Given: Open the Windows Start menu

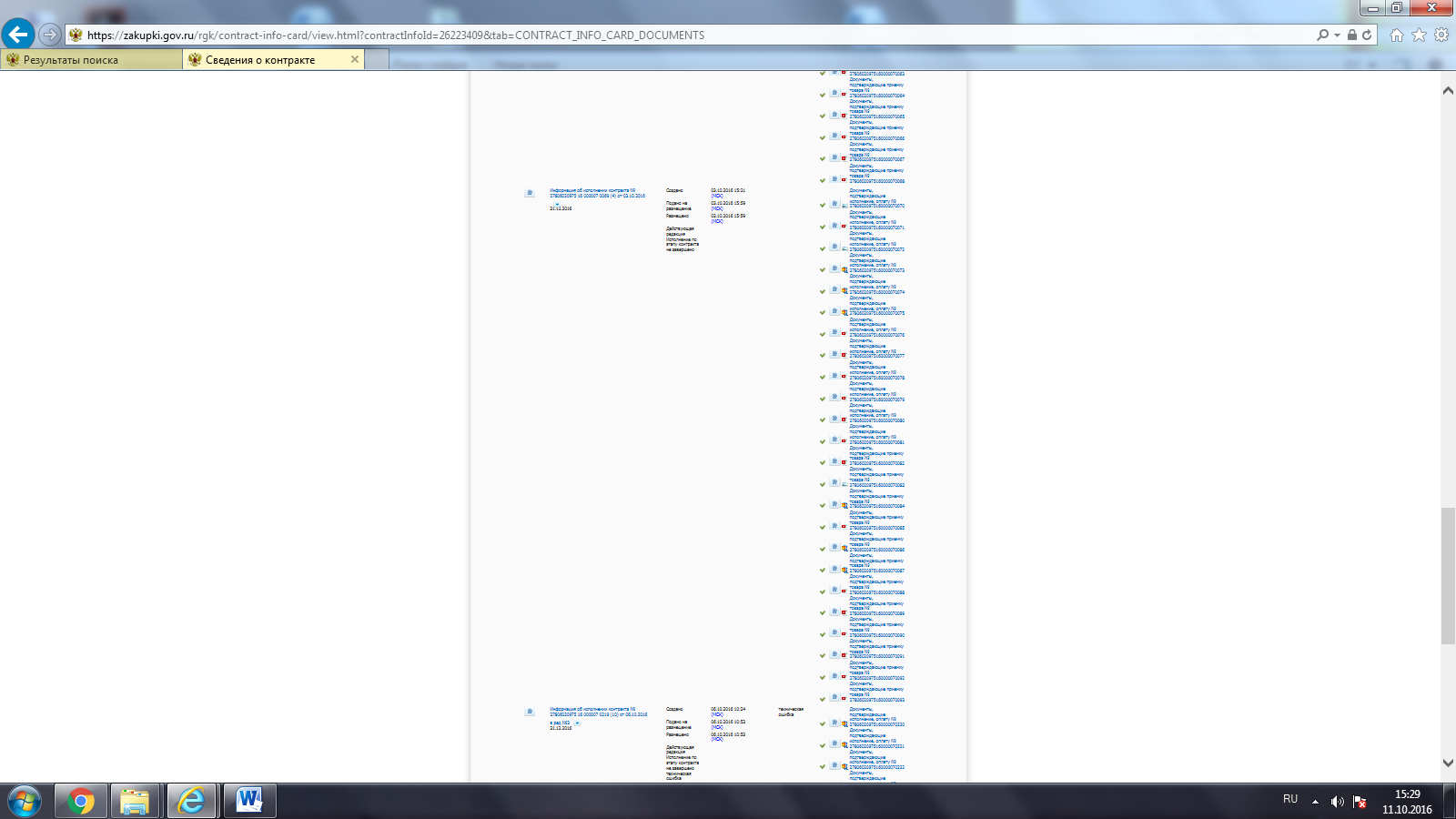Looking at the screenshot, I should point(25,802).
